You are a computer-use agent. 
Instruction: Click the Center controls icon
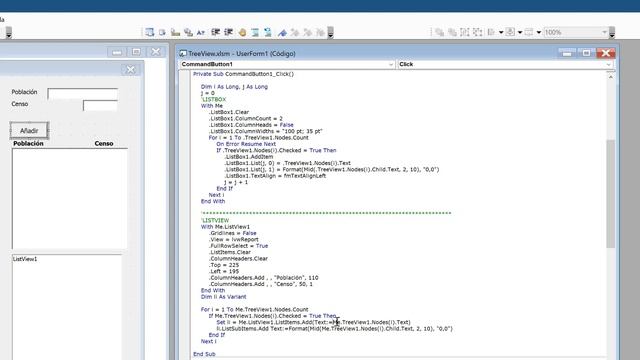tap(510, 32)
